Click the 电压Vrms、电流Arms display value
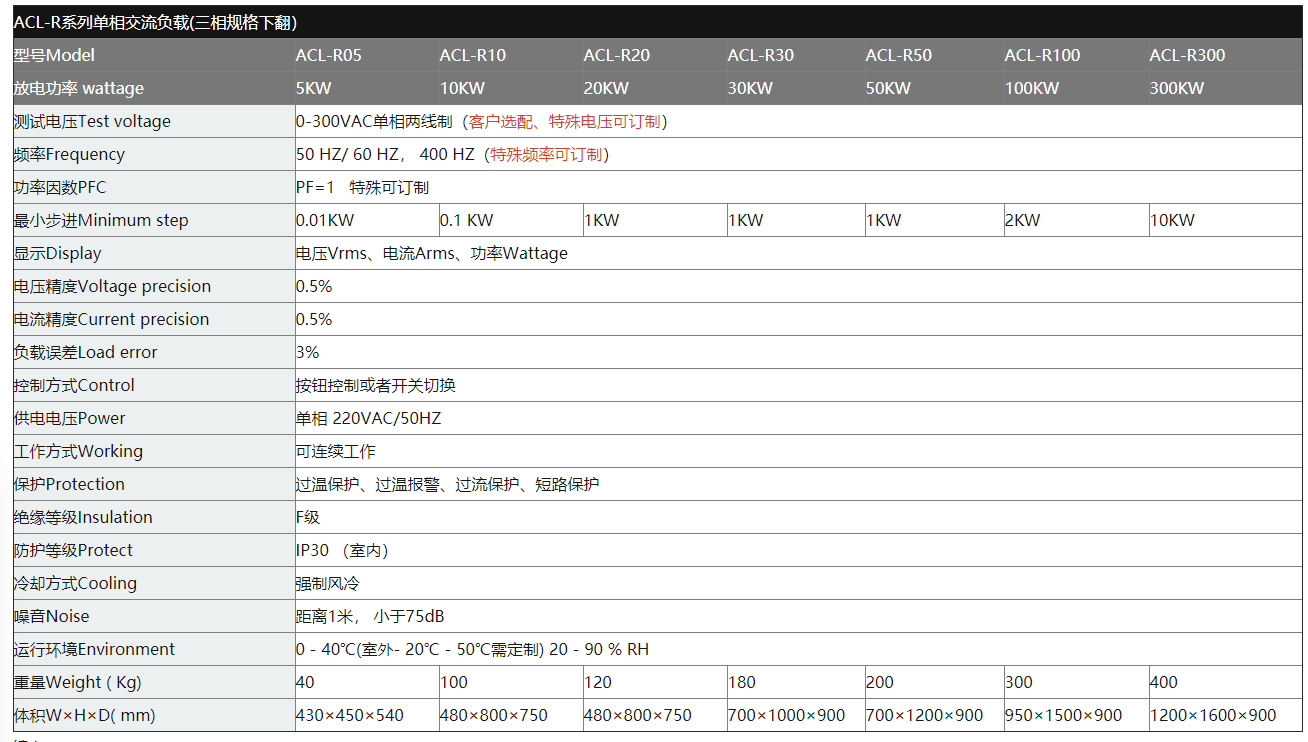 432,253
